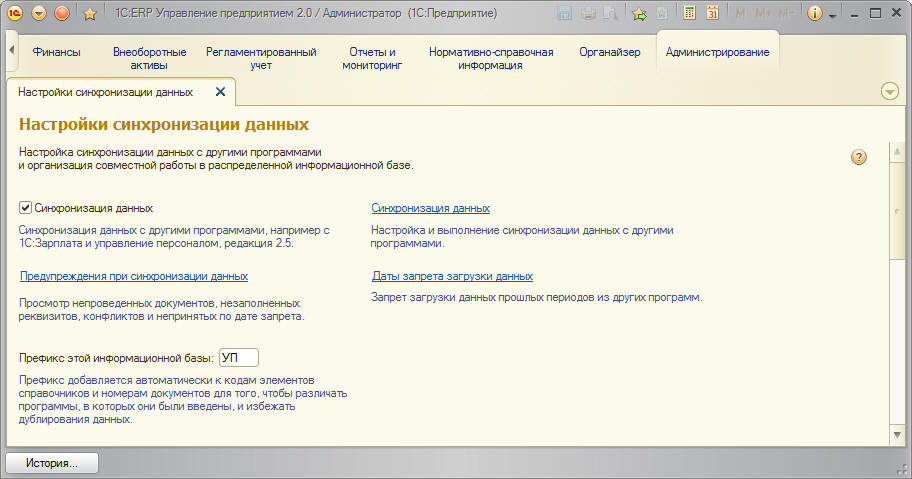Toggle the Синхронизация данных checkbox
The height and width of the screenshot is (479, 912).
tap(26, 208)
